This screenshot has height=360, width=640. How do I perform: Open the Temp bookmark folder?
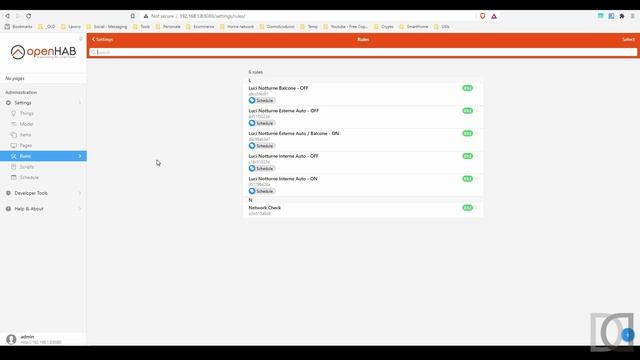309,27
